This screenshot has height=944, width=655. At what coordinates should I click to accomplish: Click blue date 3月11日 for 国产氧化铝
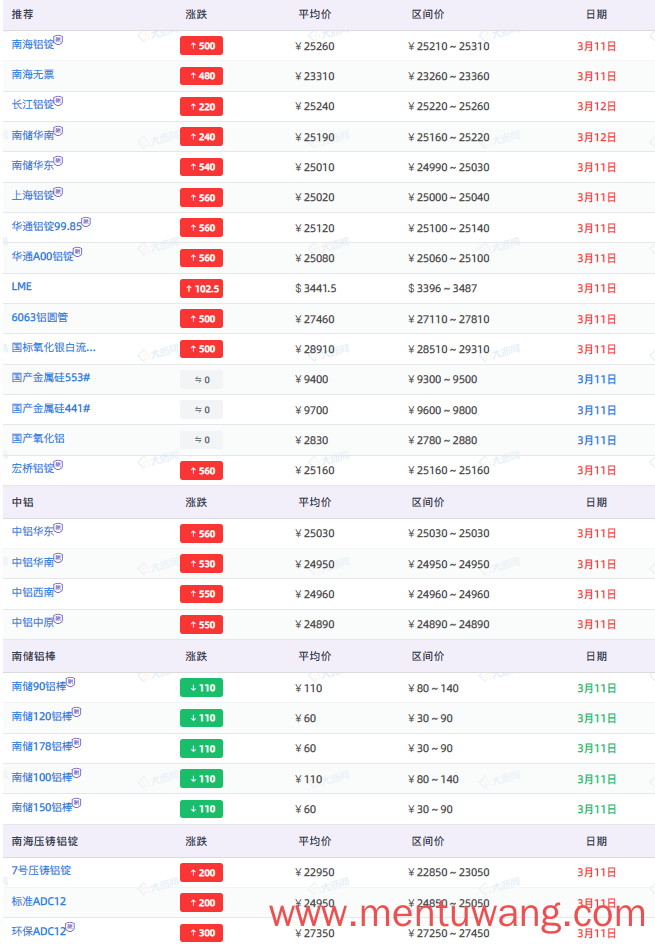597,440
